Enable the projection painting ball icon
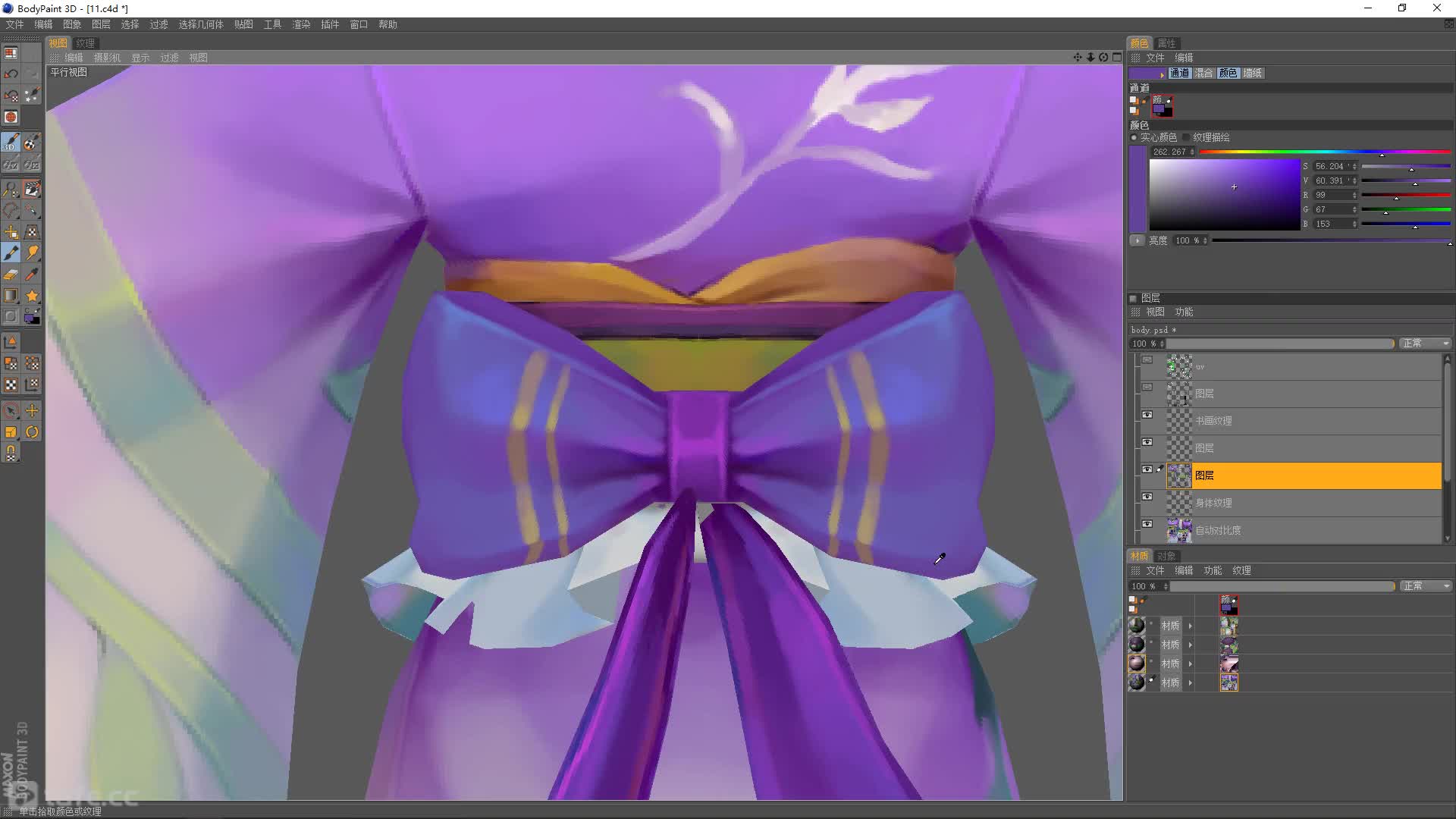The height and width of the screenshot is (819, 1456). pos(32,143)
